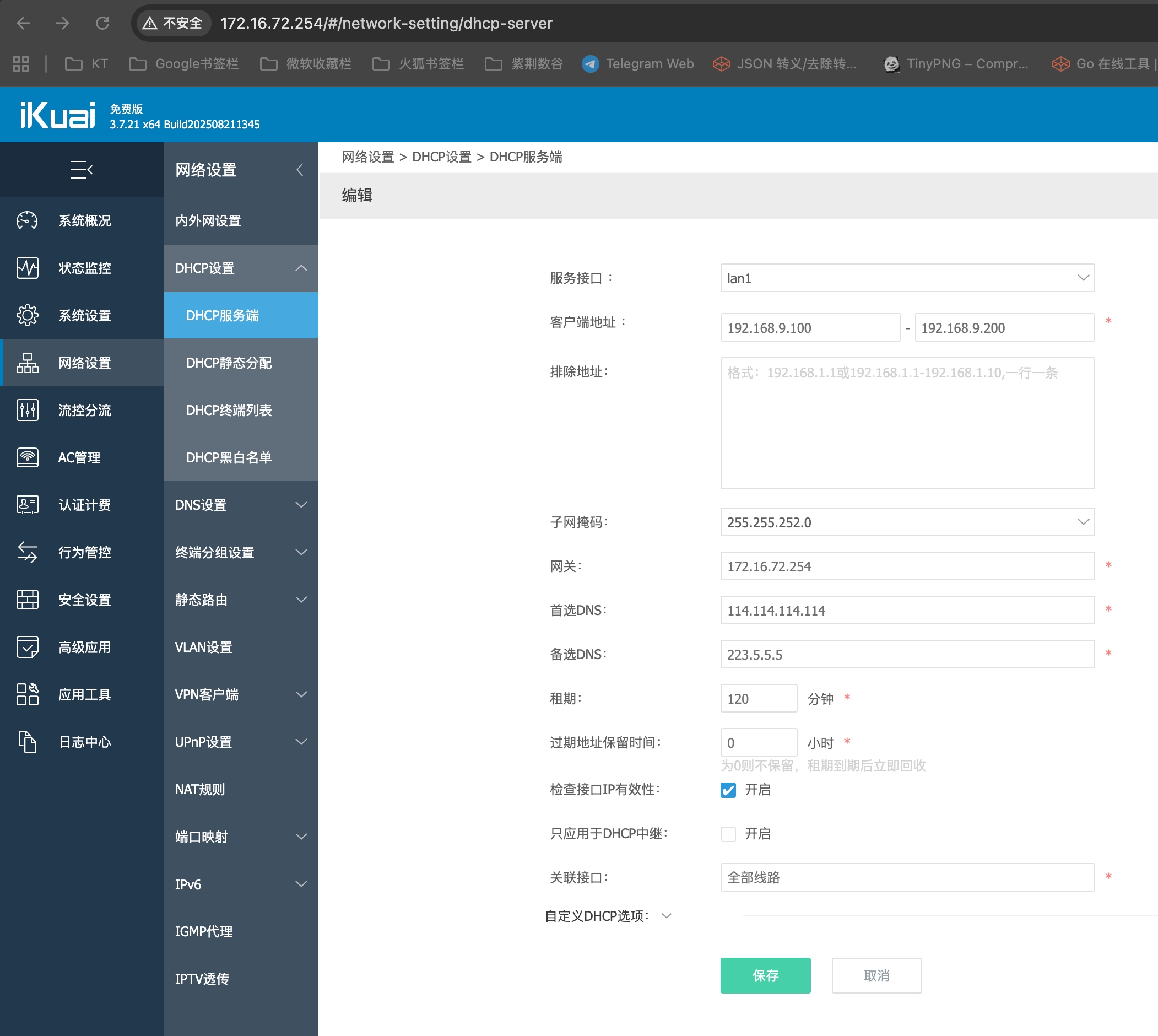Click the 取消 button
This screenshot has height=1036, width=1158.
(876, 976)
